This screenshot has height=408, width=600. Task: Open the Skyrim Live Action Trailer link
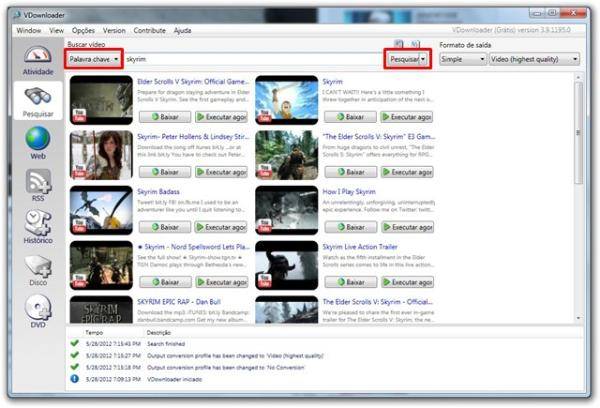360,246
